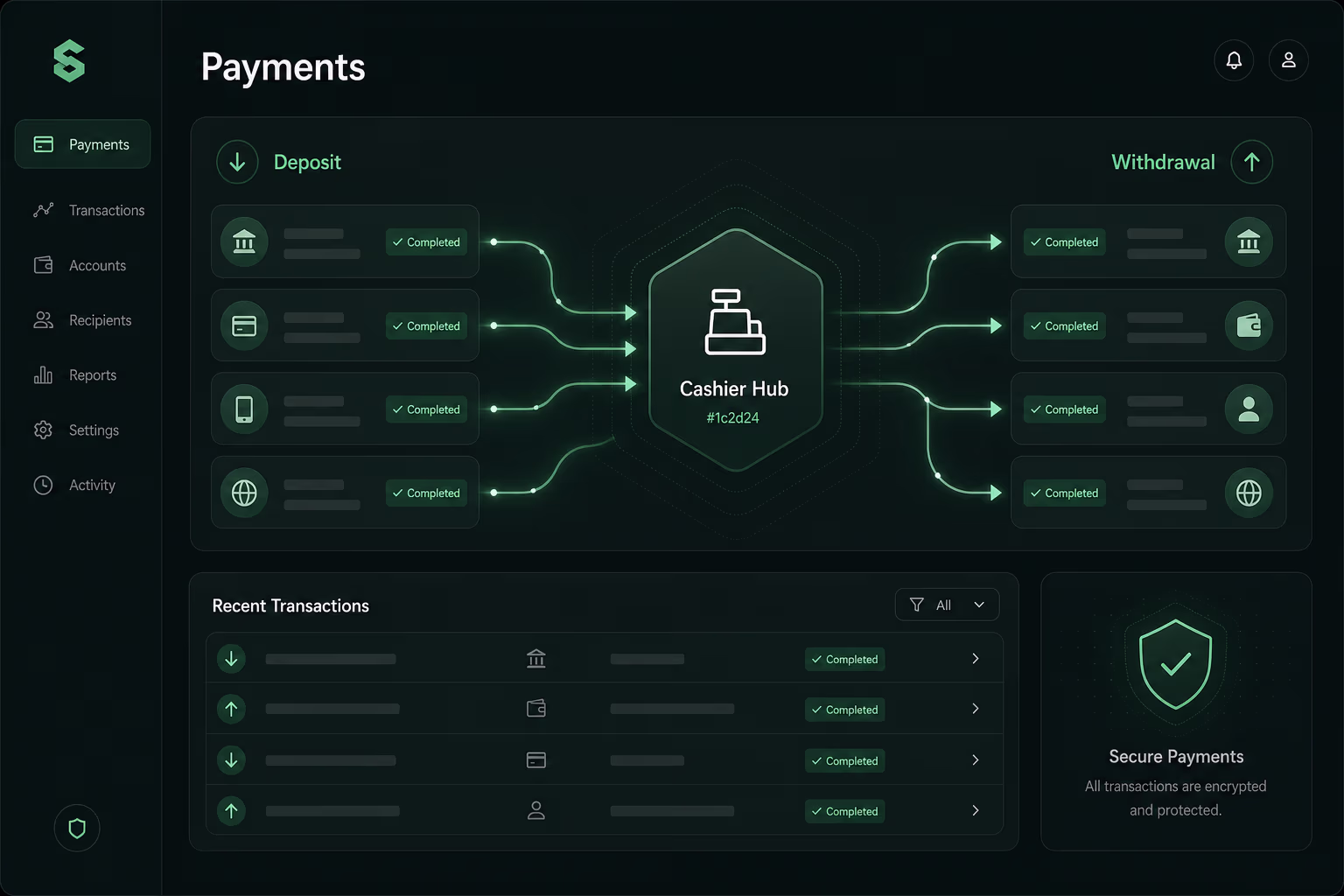Click Completed badge on withdrawal globe row
The height and width of the screenshot is (896, 1344).
coord(1064,493)
